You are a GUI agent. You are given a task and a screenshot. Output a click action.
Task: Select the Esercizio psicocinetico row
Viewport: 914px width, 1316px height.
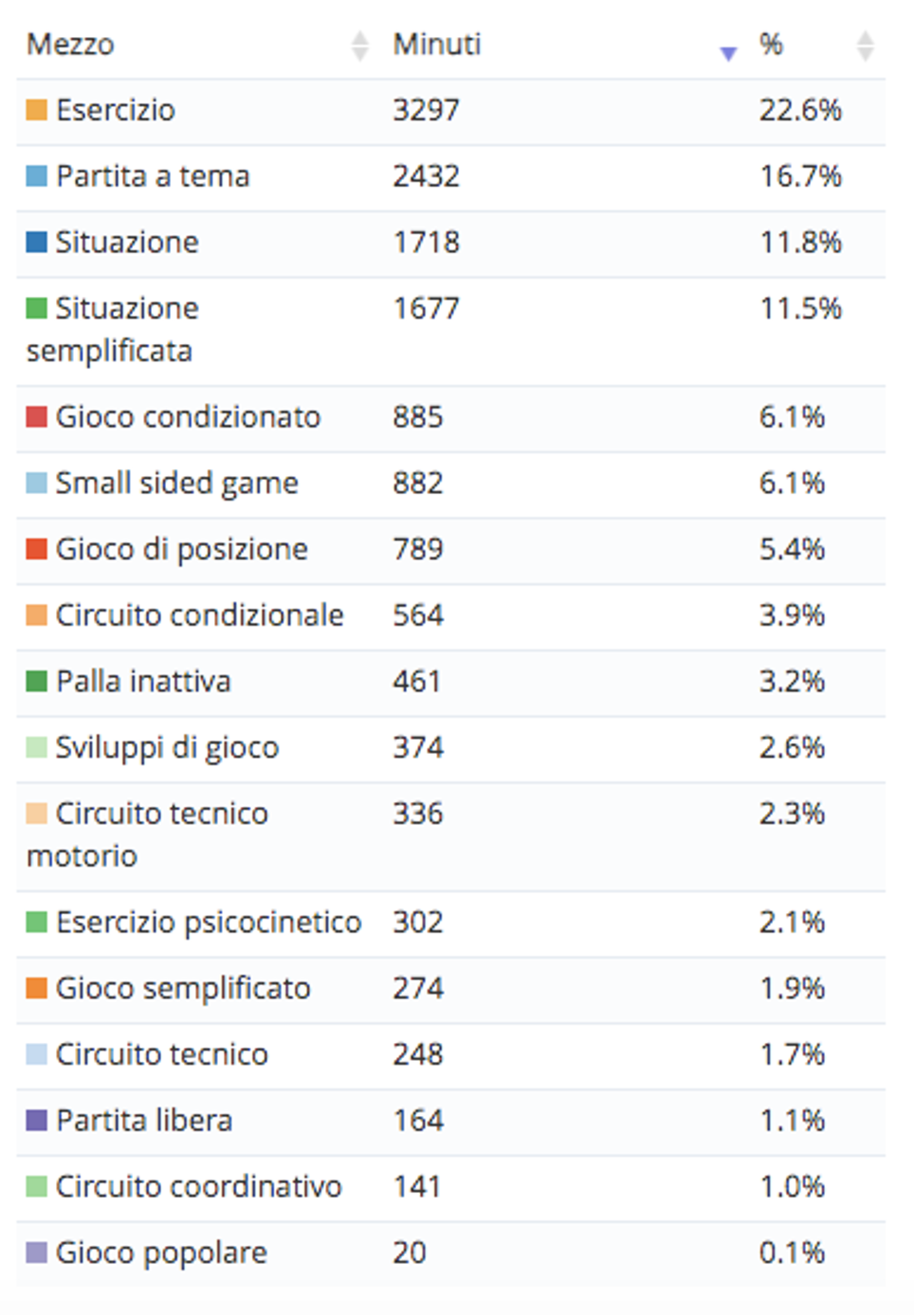(451, 923)
